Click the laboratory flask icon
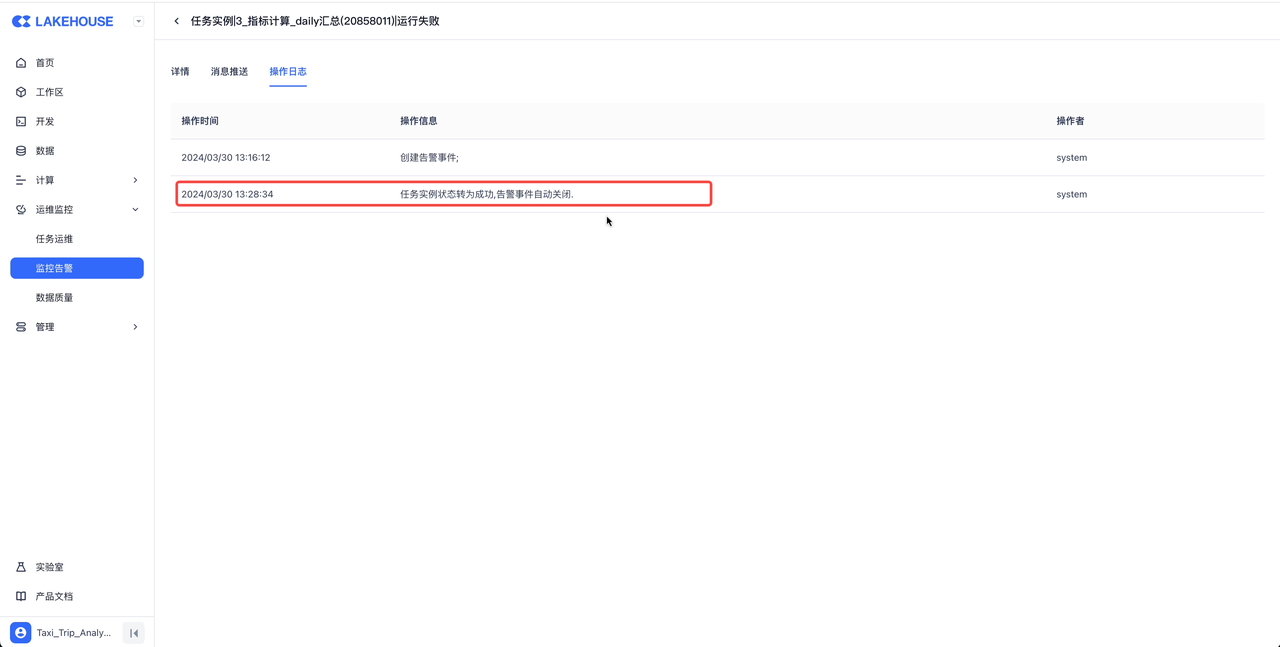The image size is (1280, 647). (21, 567)
